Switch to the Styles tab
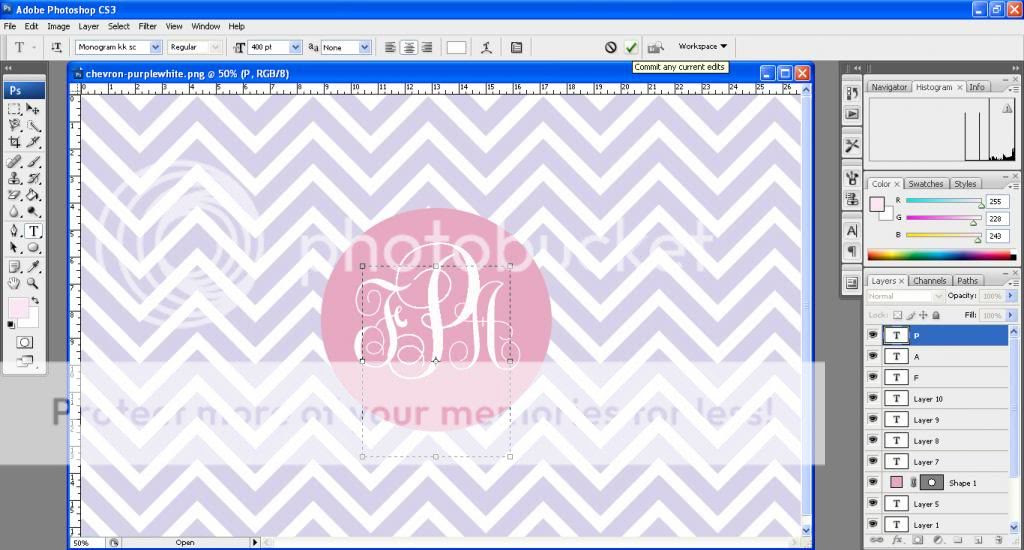This screenshot has height=550, width=1024. 965,184
